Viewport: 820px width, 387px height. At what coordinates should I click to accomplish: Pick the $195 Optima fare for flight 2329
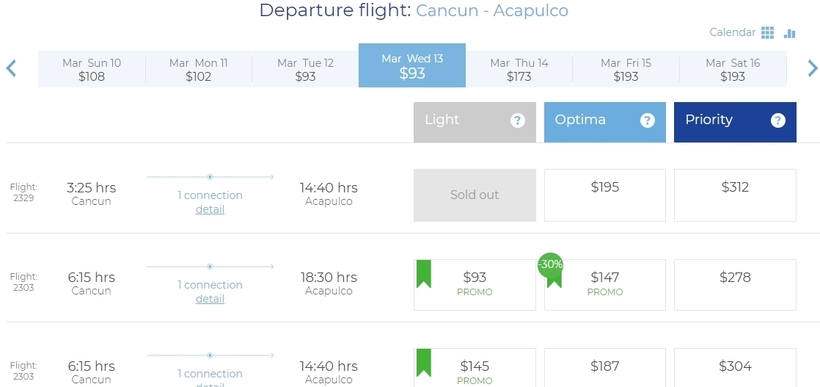pyautogui.click(x=605, y=195)
